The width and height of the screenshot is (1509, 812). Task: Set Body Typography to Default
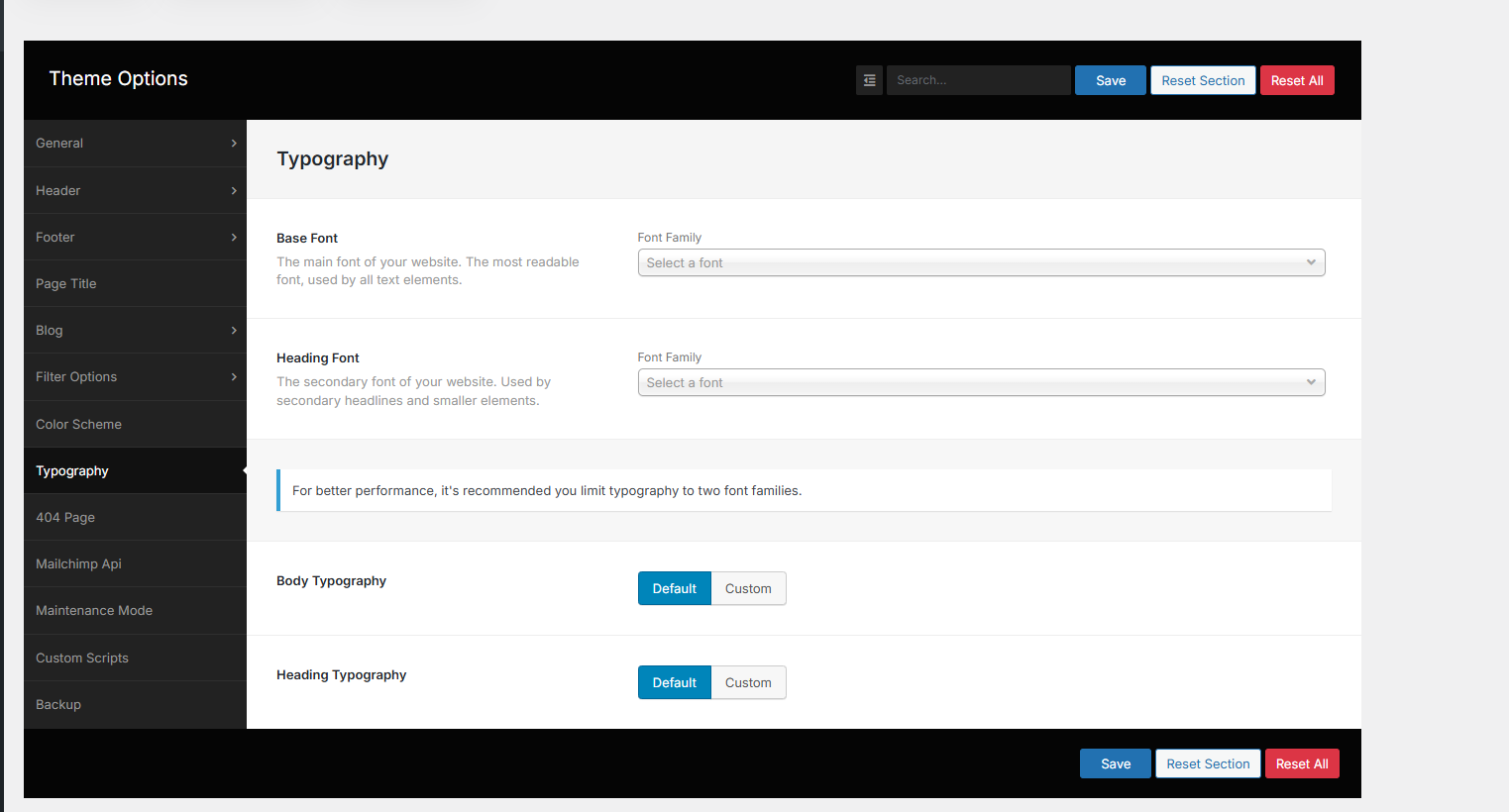(x=674, y=588)
